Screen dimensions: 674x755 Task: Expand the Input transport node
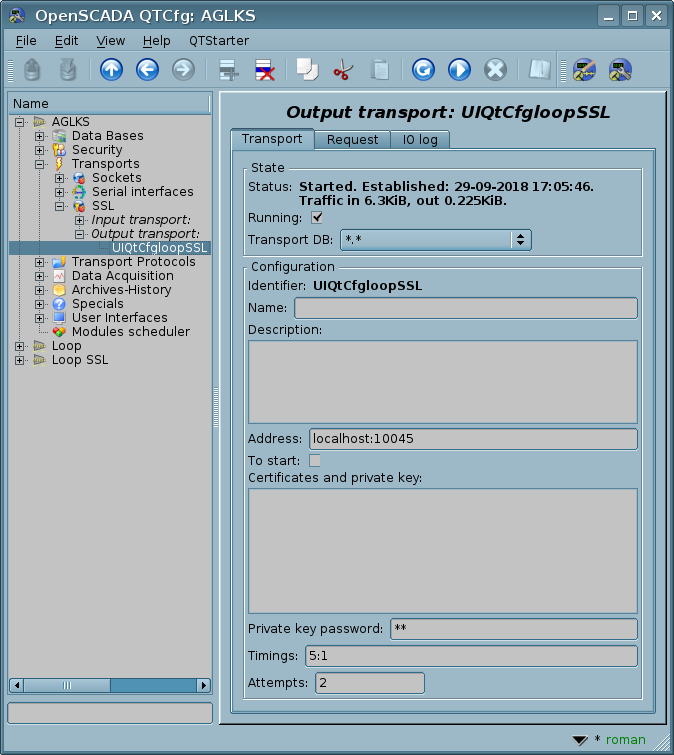click(79, 221)
